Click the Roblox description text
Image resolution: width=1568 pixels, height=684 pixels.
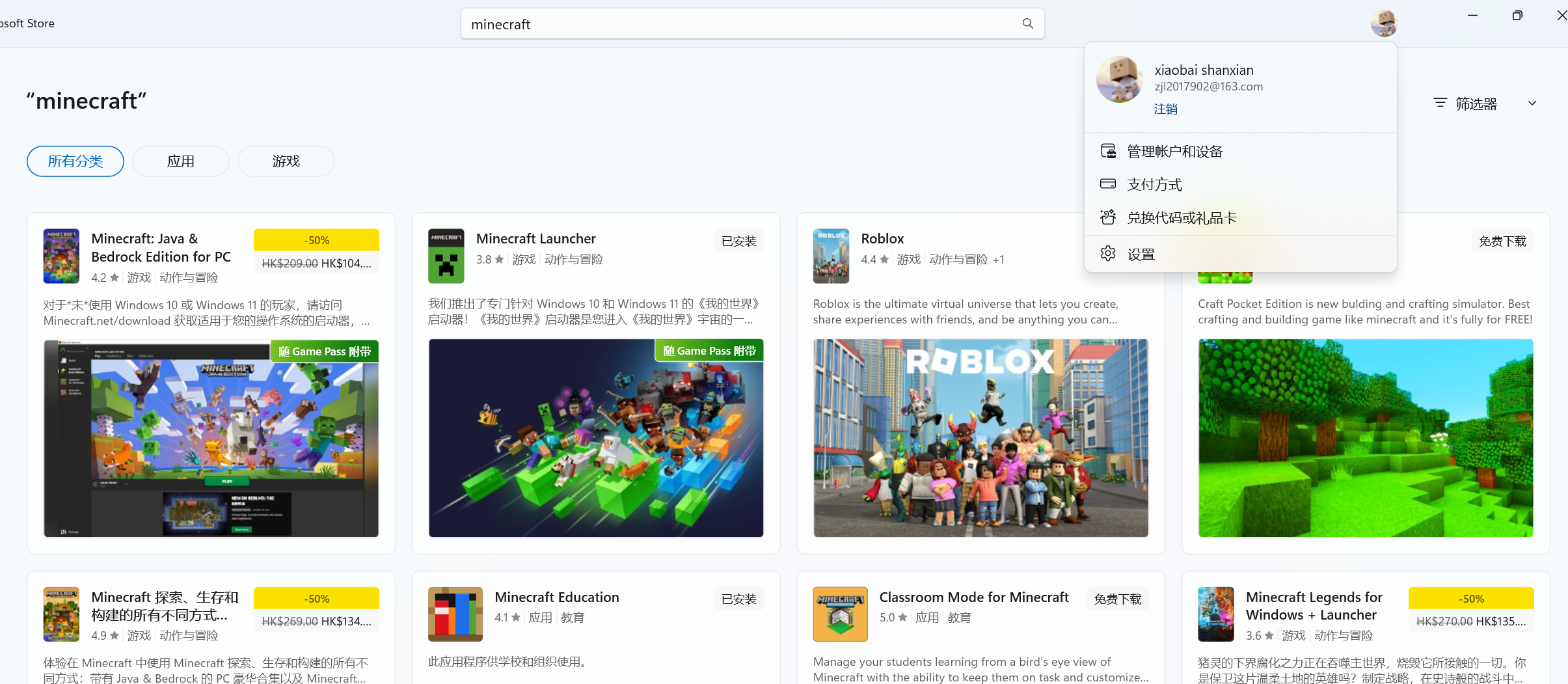point(966,312)
